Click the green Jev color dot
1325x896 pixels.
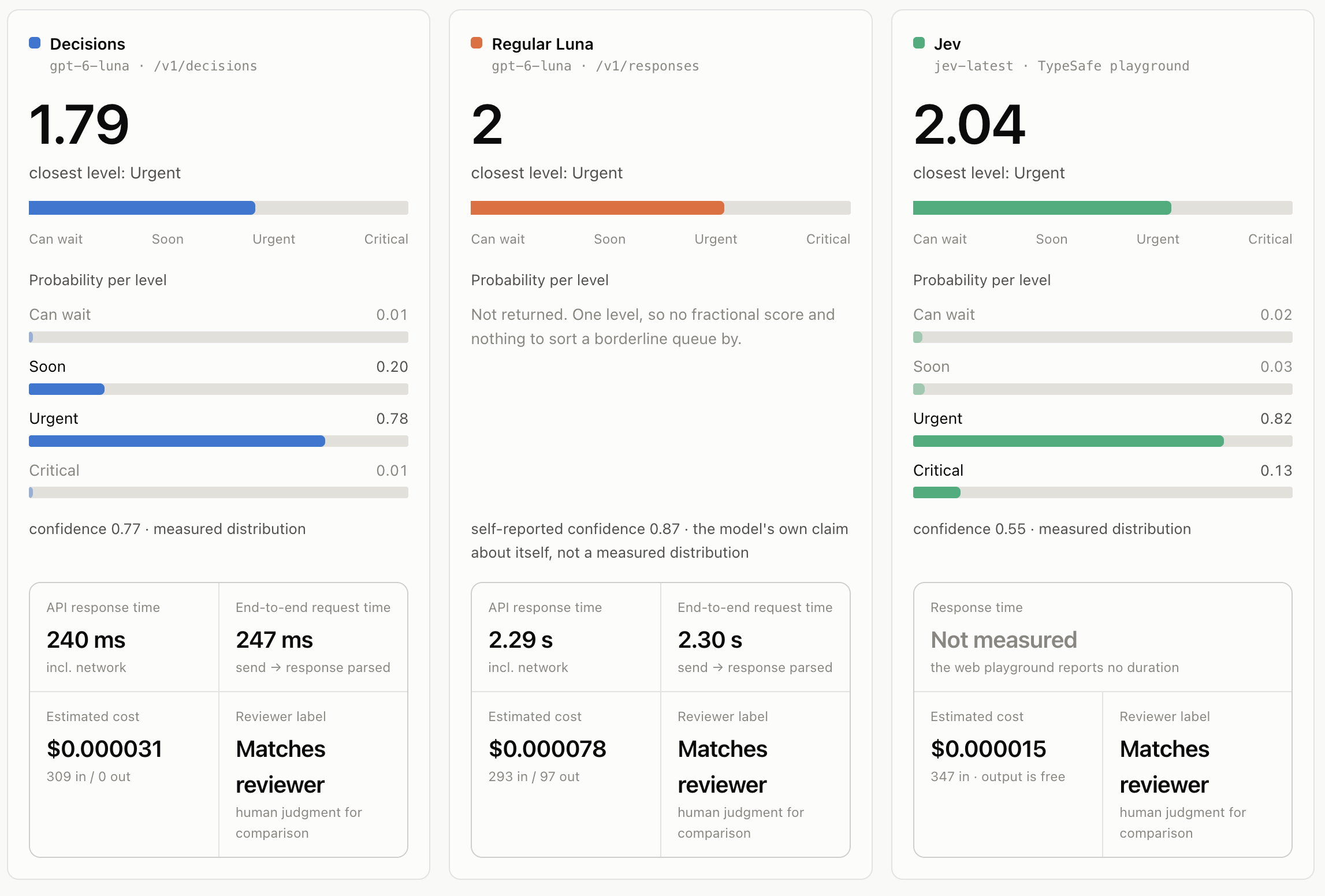919,43
